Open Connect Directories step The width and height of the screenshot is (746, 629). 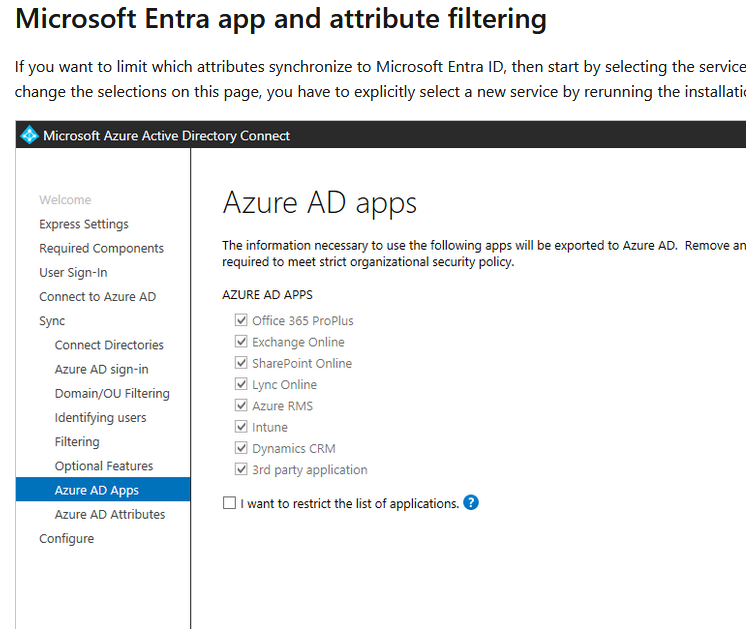pos(109,345)
